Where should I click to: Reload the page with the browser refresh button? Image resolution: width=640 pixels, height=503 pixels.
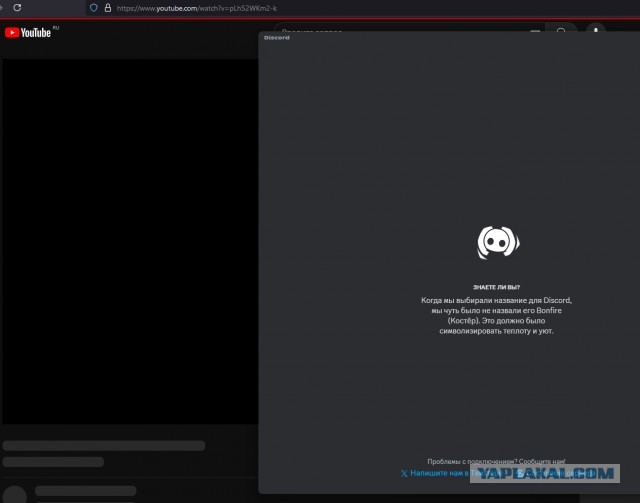click(x=17, y=7)
